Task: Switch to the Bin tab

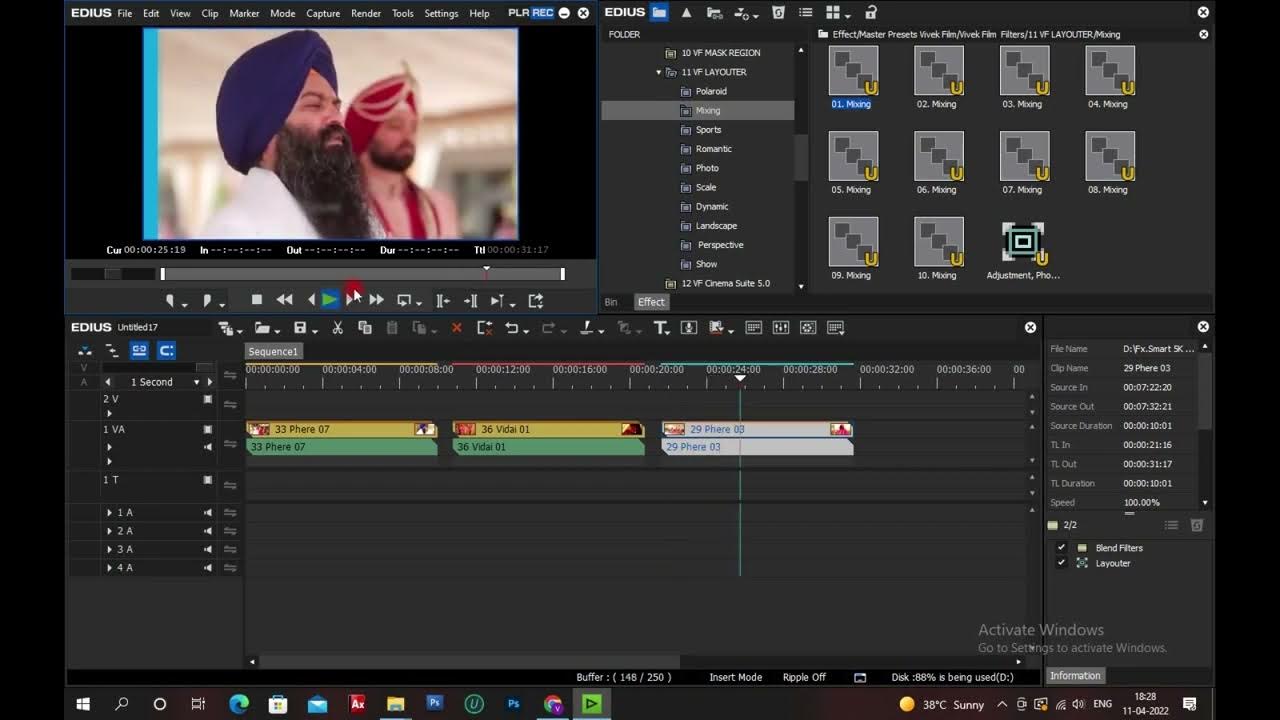Action: [611, 302]
